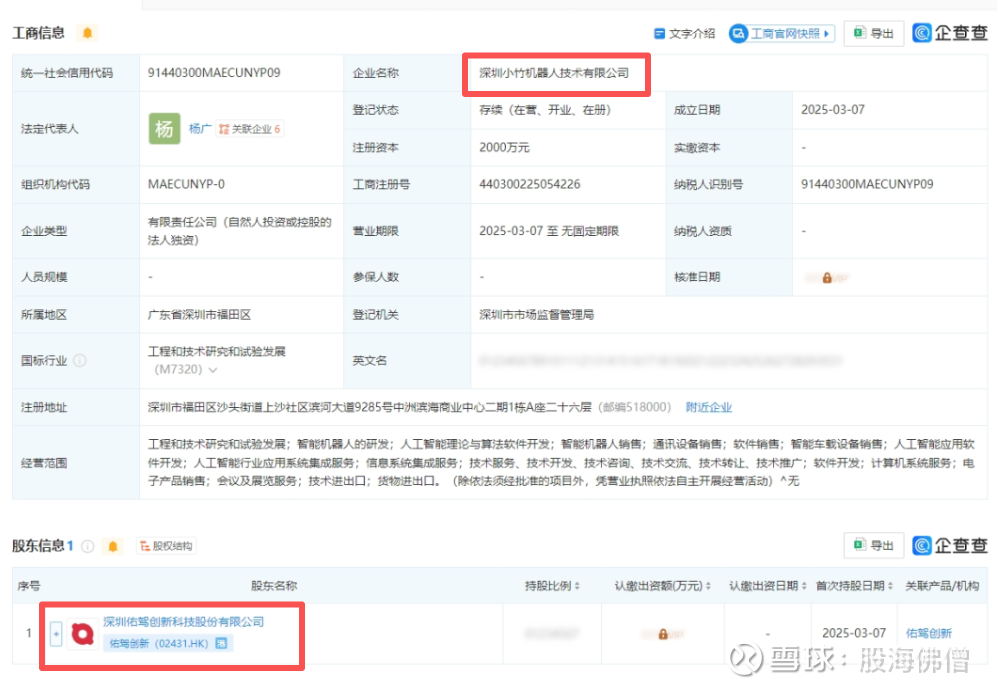The image size is (999, 690).
Task: Expand the M7320 industry code chevron
Action: click(213, 370)
